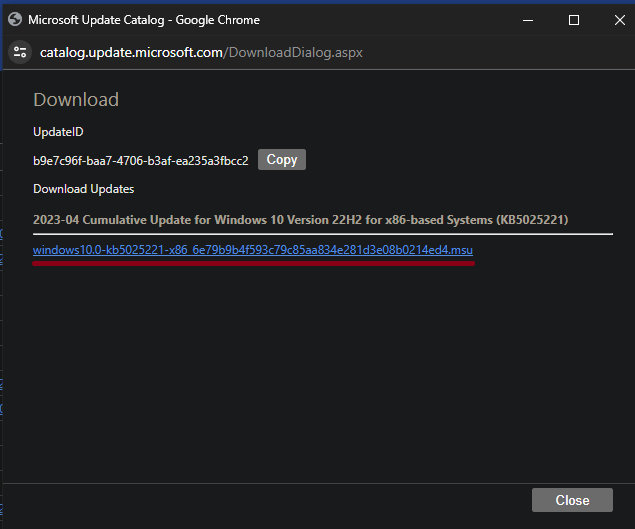This screenshot has width=635, height=529.
Task: Close the Chrome window with X
Action: (620, 20)
